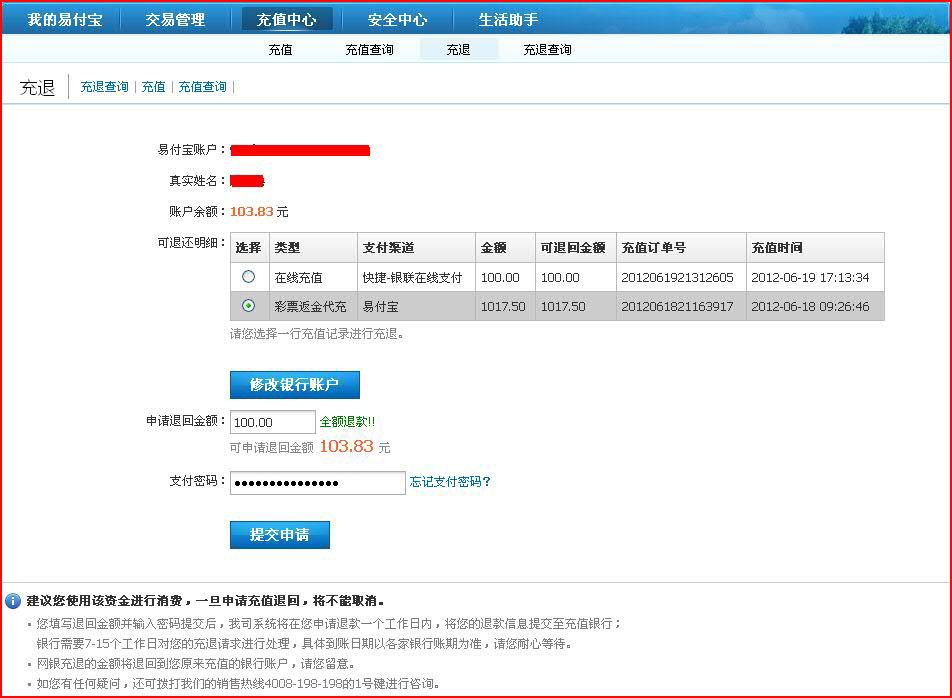
Task: Submit with the 提交申请 button
Action: click(x=280, y=535)
